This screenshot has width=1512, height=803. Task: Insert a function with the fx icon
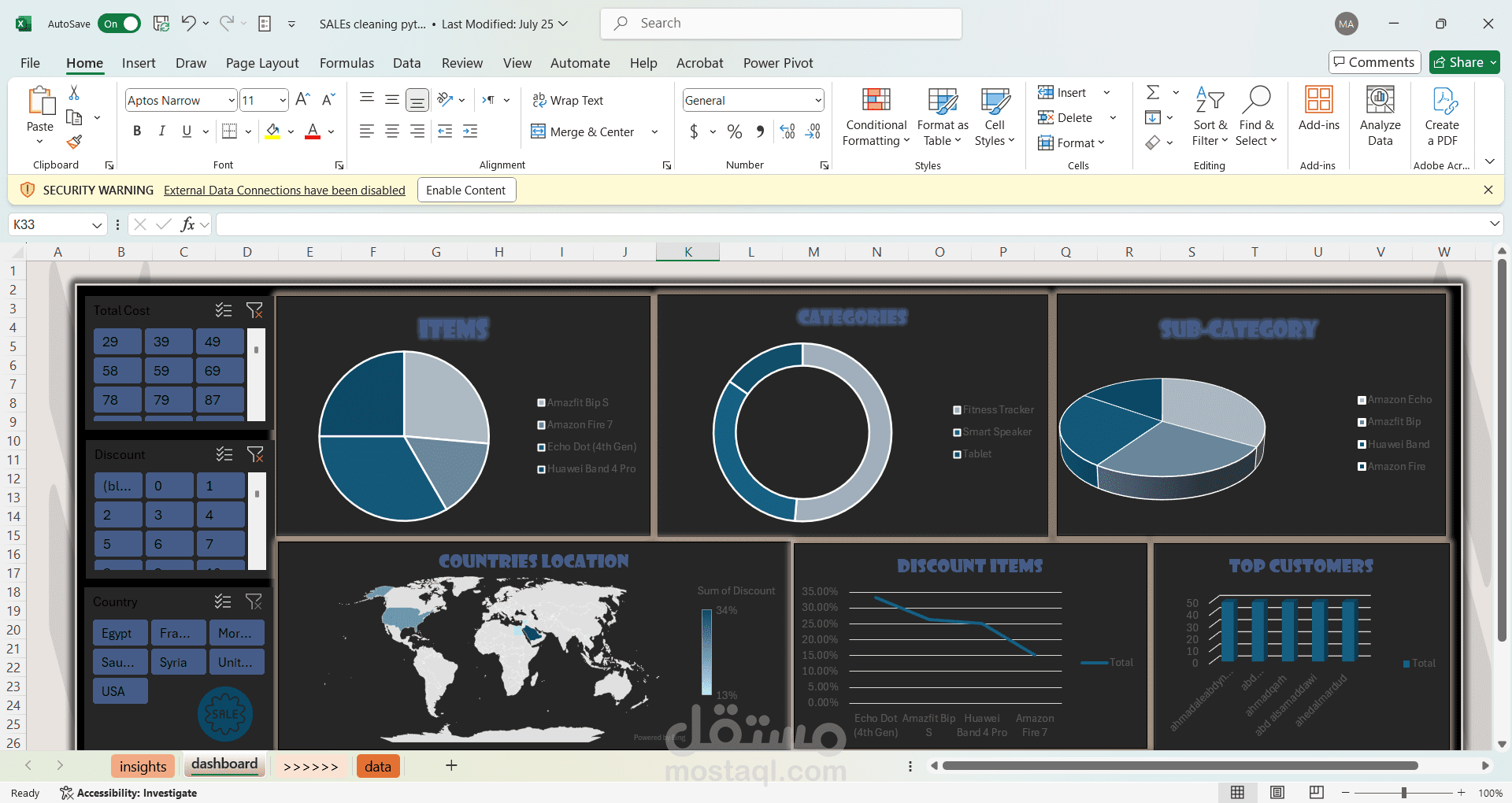point(187,224)
